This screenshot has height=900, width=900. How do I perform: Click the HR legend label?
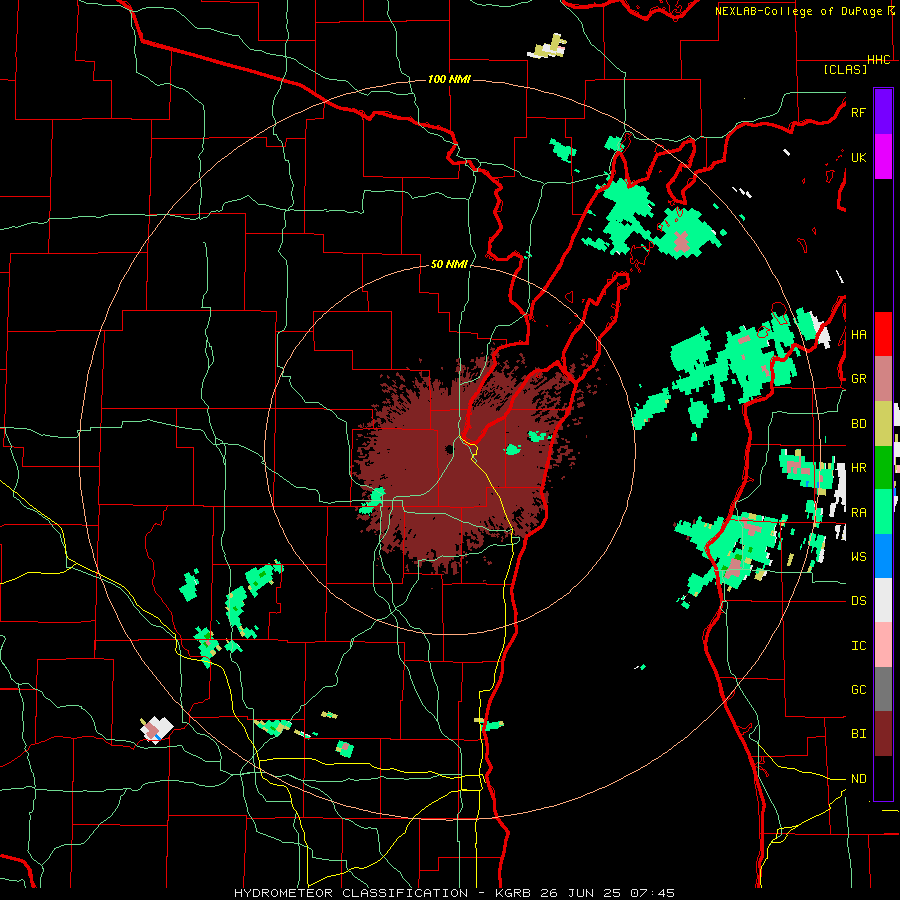click(858, 468)
